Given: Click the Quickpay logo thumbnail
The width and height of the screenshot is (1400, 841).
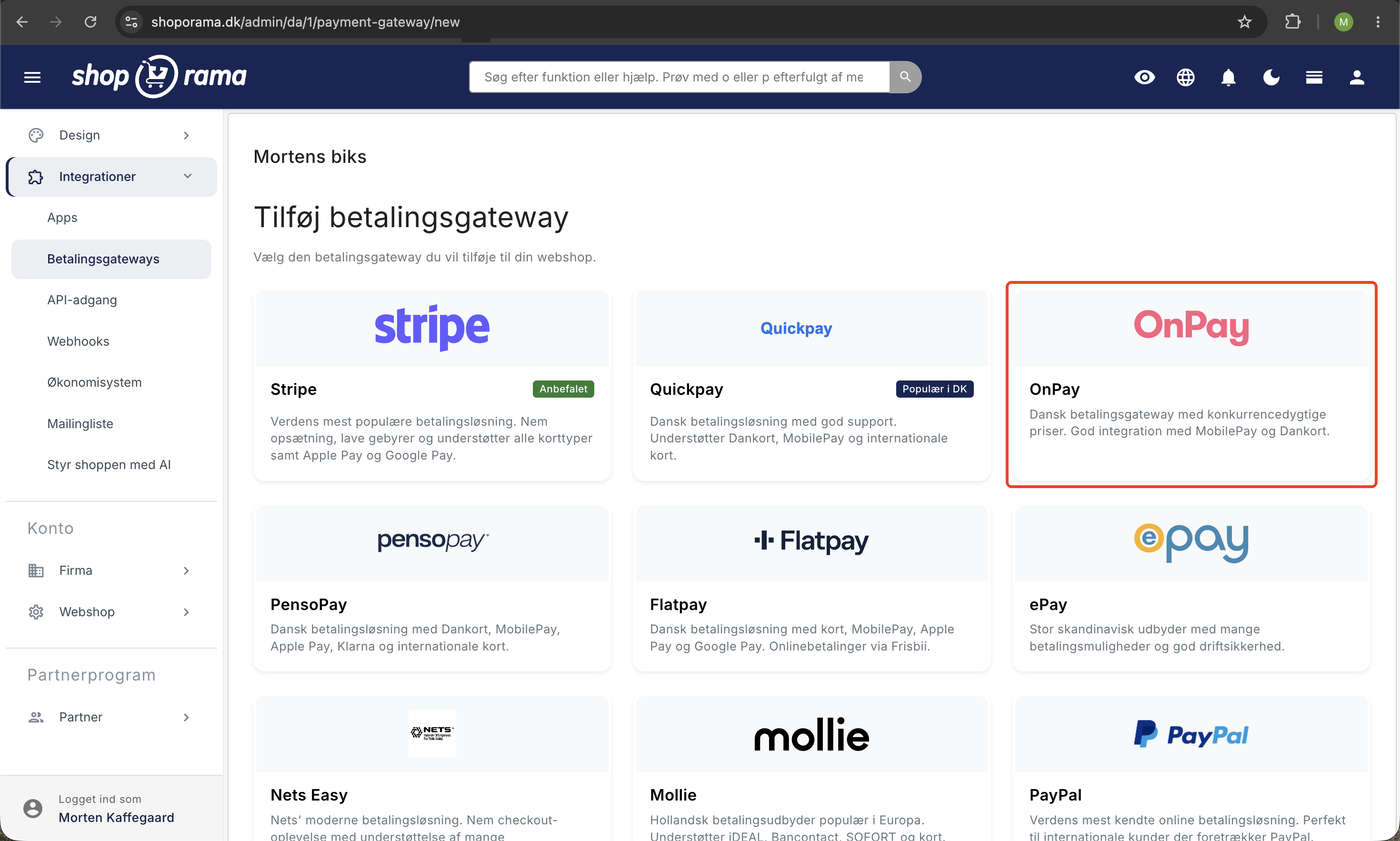Looking at the screenshot, I should pos(796,328).
